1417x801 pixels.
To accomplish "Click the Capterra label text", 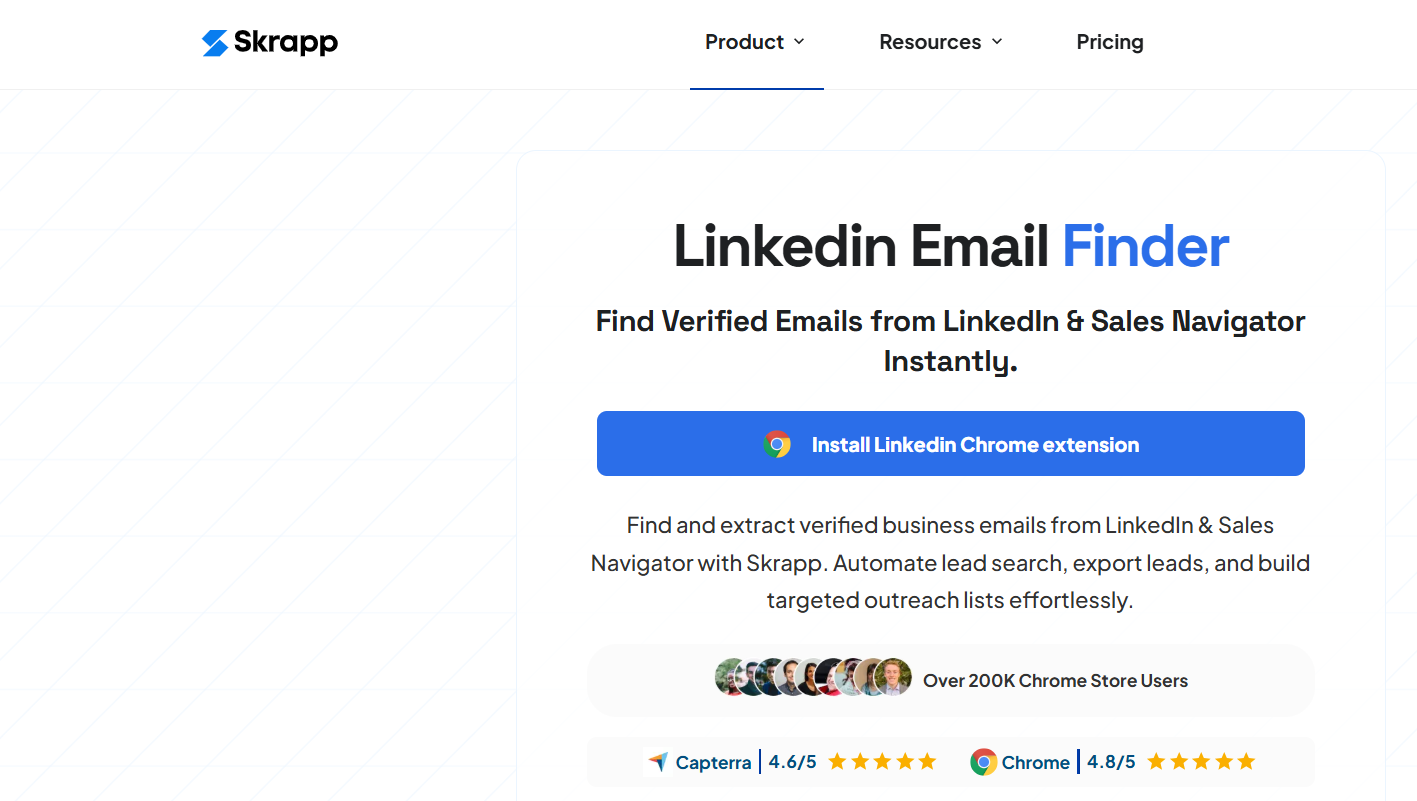I will (713, 762).
